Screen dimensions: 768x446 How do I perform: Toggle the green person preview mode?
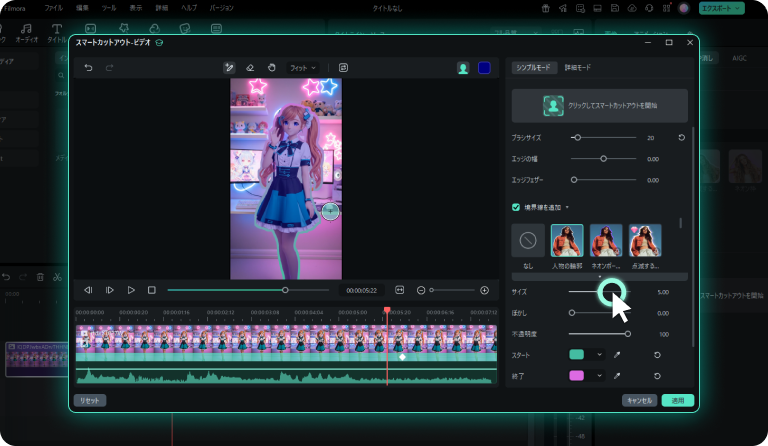pyautogui.click(x=463, y=68)
